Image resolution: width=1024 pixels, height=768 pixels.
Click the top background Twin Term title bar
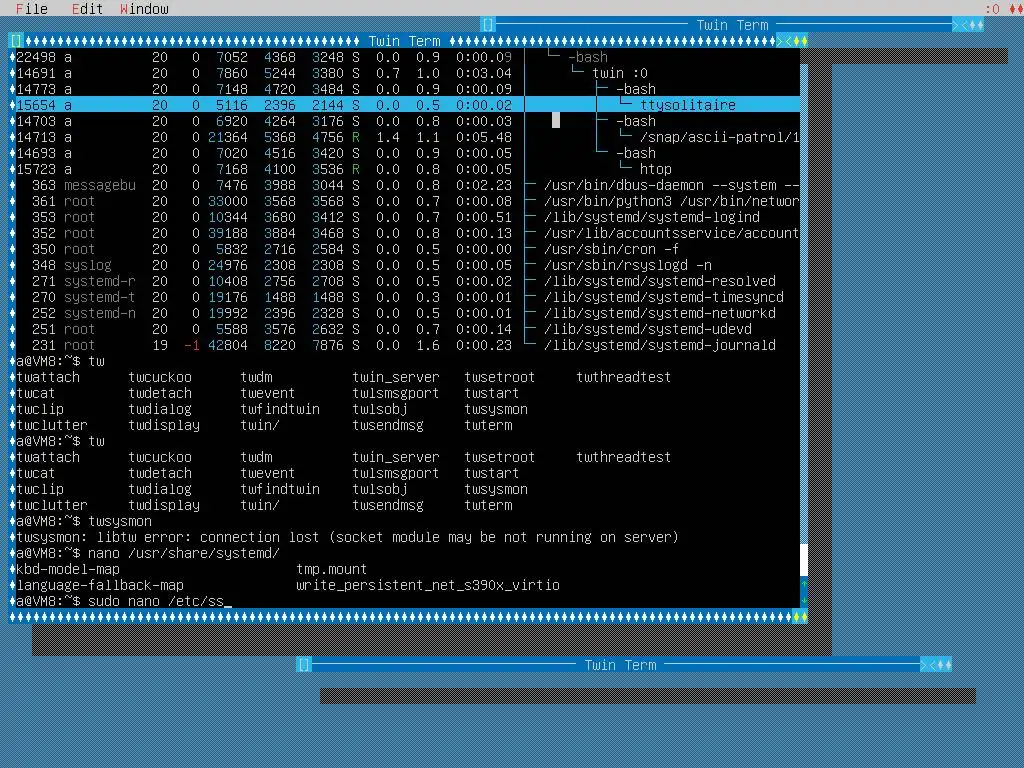[x=732, y=25]
